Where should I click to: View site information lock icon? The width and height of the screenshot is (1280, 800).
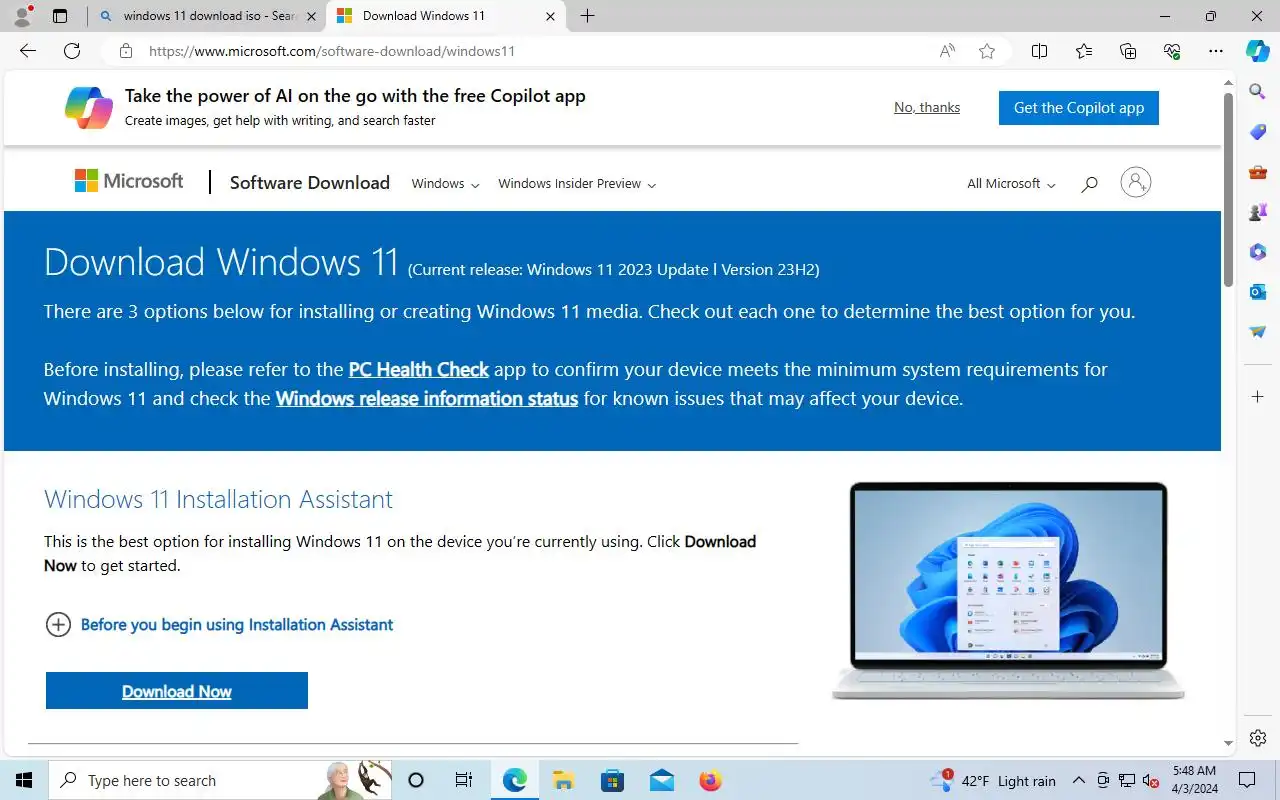pos(125,51)
